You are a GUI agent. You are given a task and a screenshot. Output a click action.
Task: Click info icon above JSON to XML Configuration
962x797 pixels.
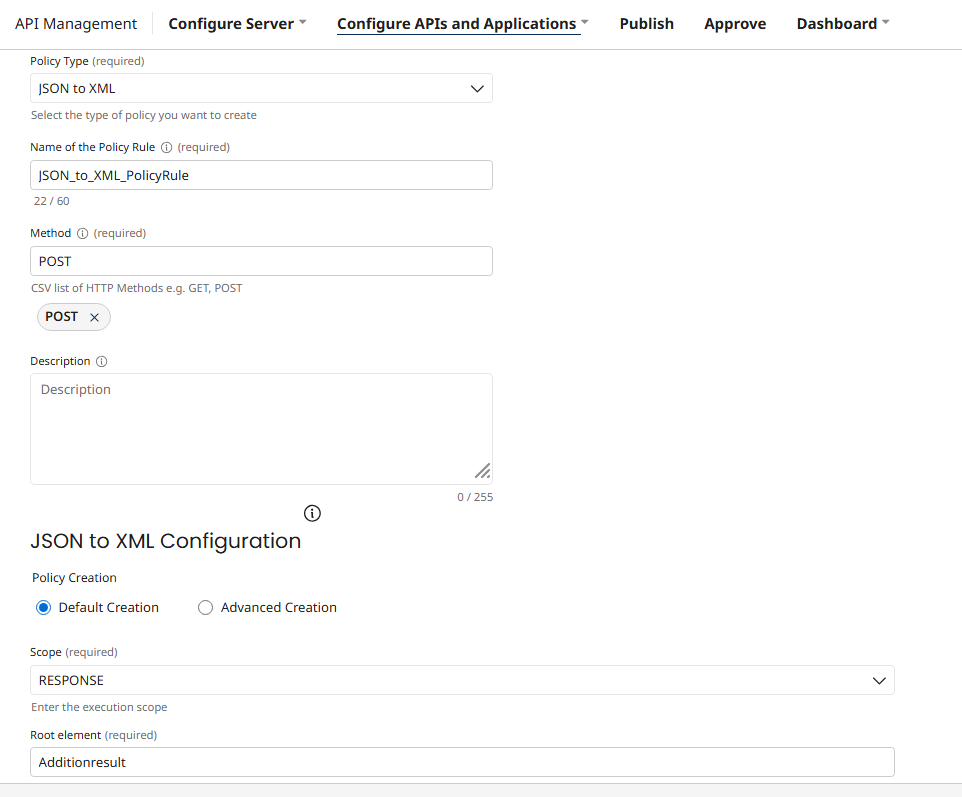pyautogui.click(x=312, y=513)
